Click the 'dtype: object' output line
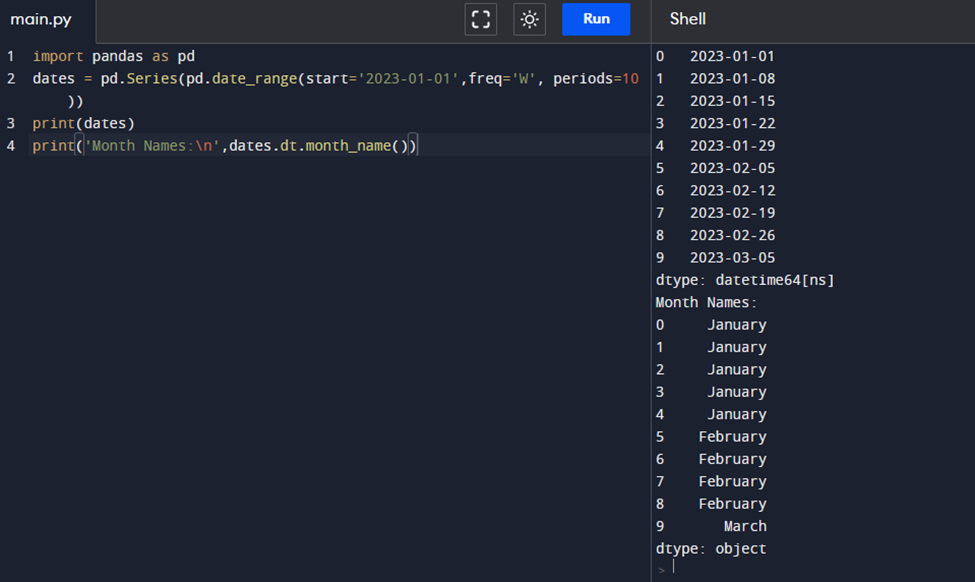Screen dimensions: 975x582 [x=711, y=548]
